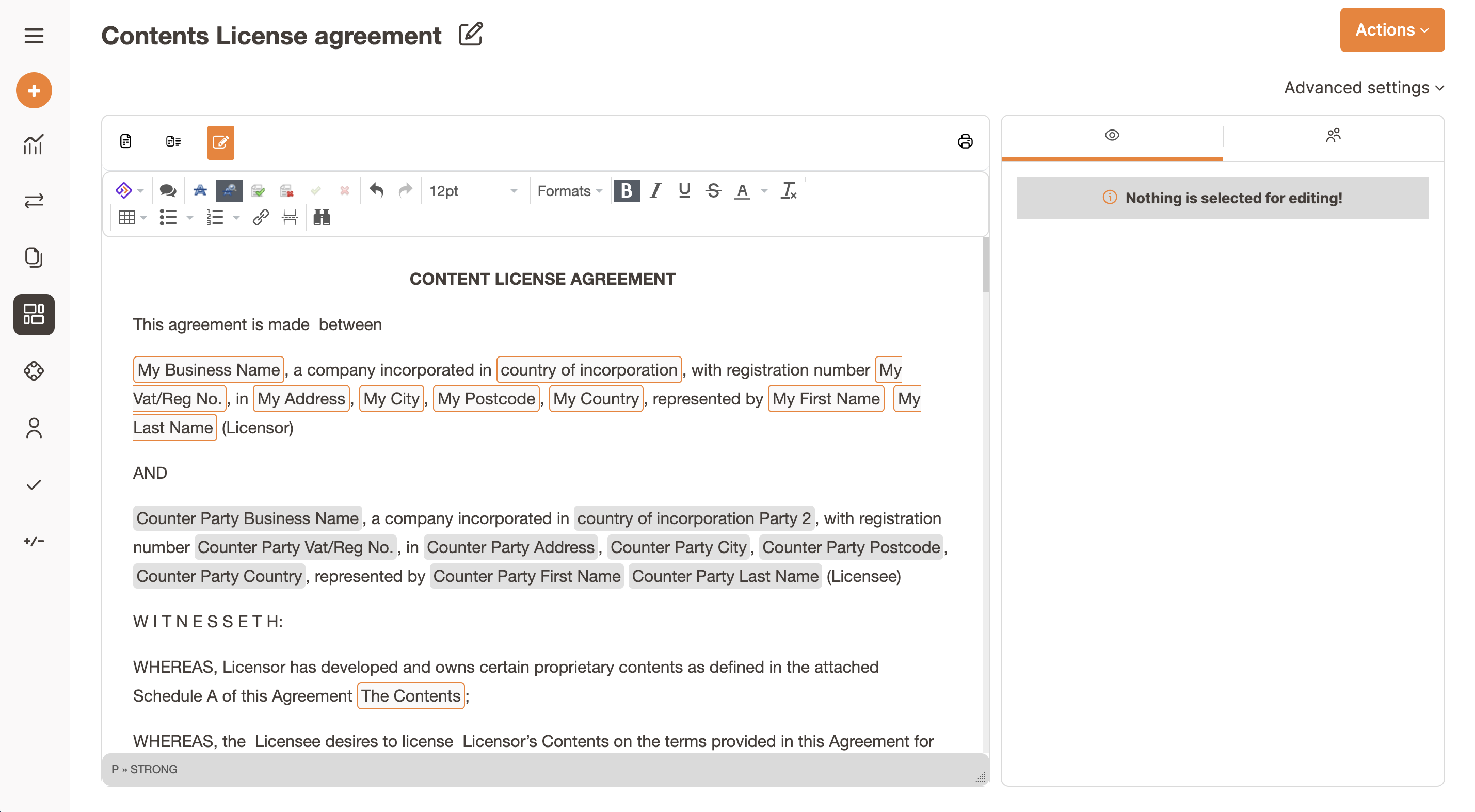Switch to the people participants tab
Viewport: 1475px width, 812px height.
1333,135
